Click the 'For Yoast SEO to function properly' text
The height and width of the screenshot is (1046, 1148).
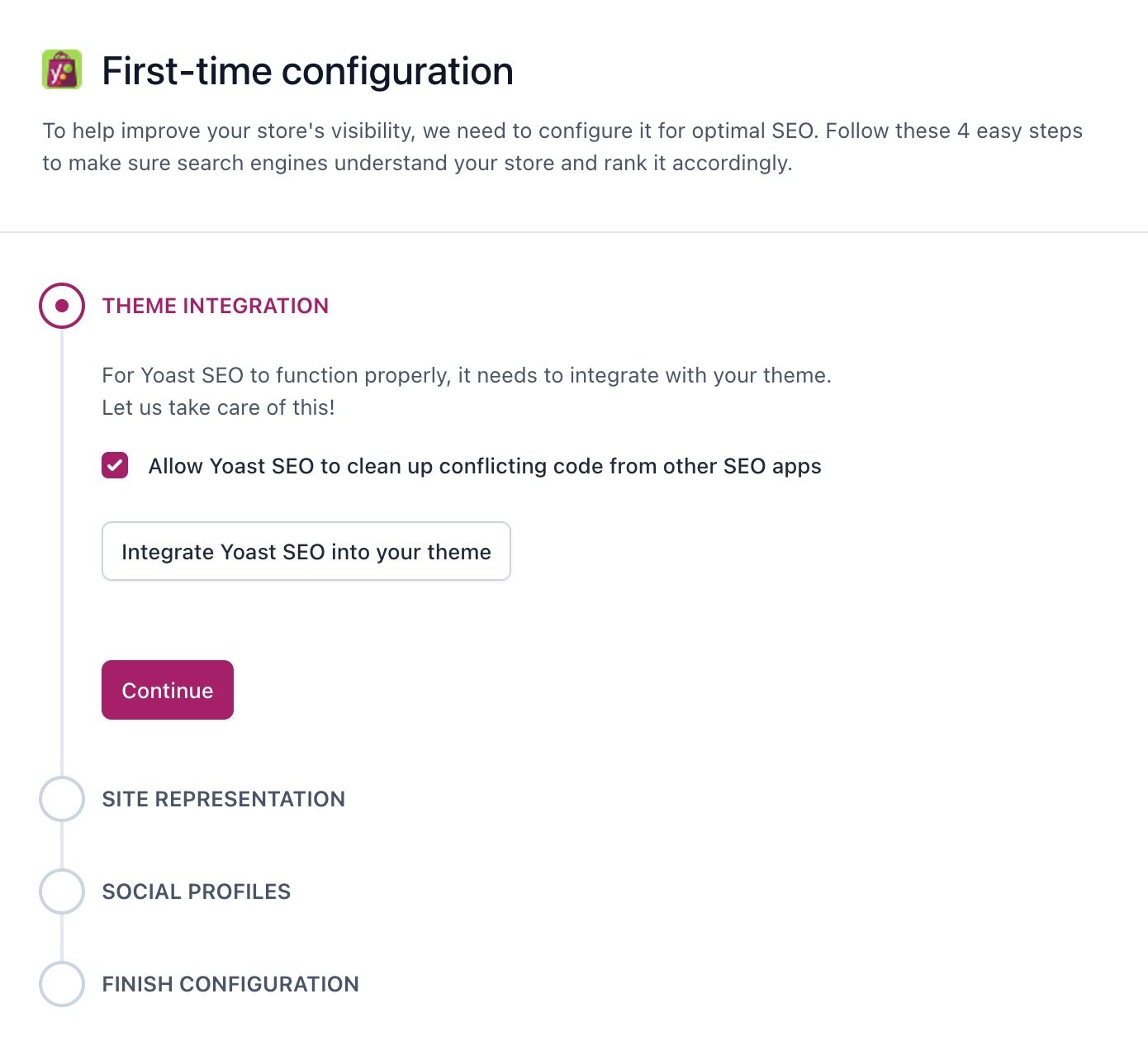pyautogui.click(x=466, y=376)
